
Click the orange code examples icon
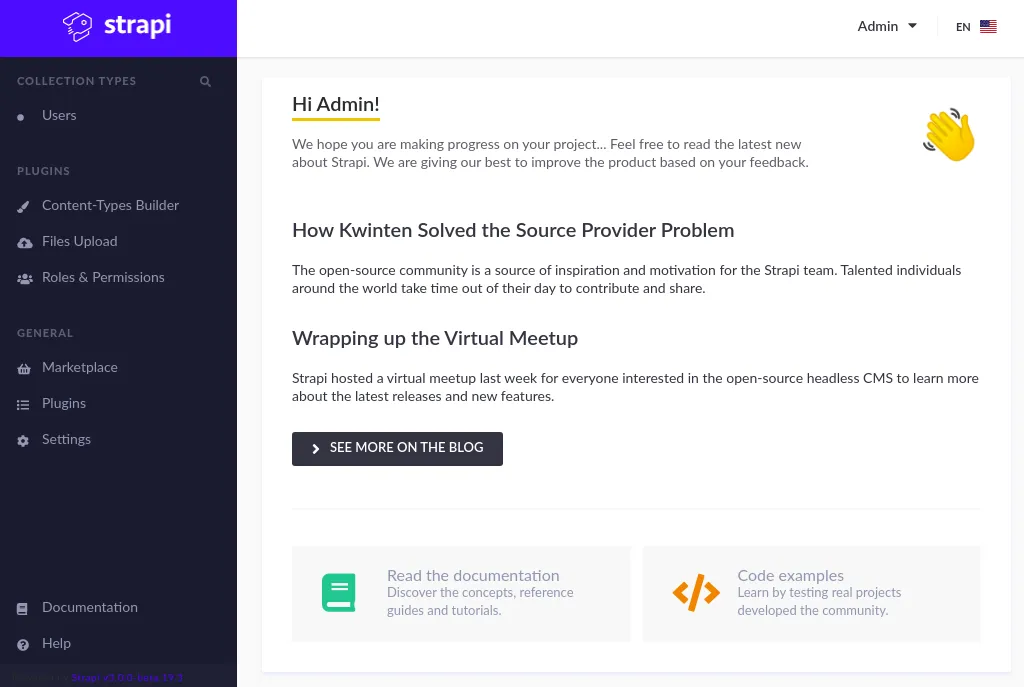click(696, 592)
